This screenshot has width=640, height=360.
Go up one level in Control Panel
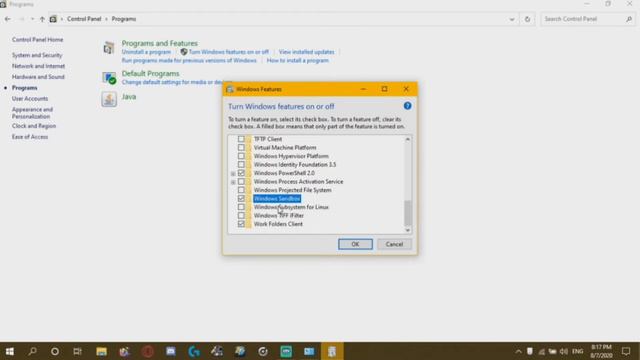(42, 19)
